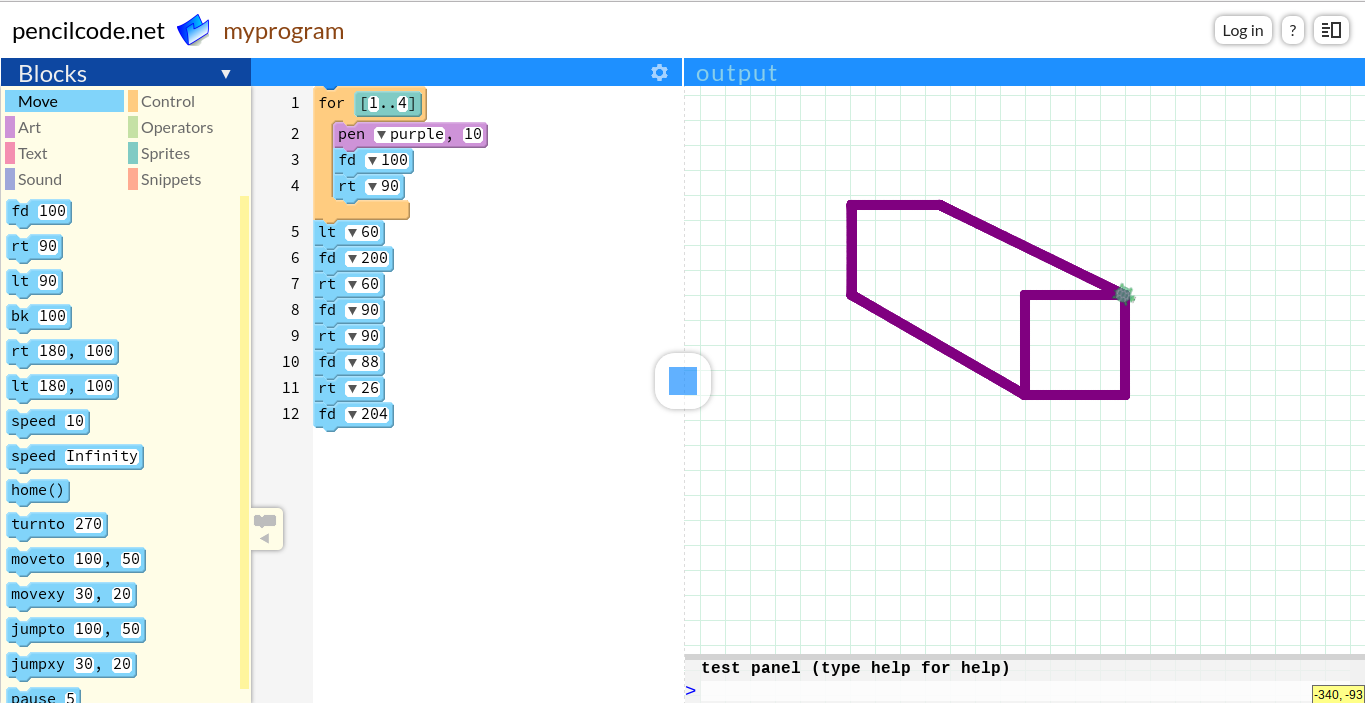This screenshot has width=1365, height=703.
Task: Open help via the question mark icon
Action: point(1292,30)
